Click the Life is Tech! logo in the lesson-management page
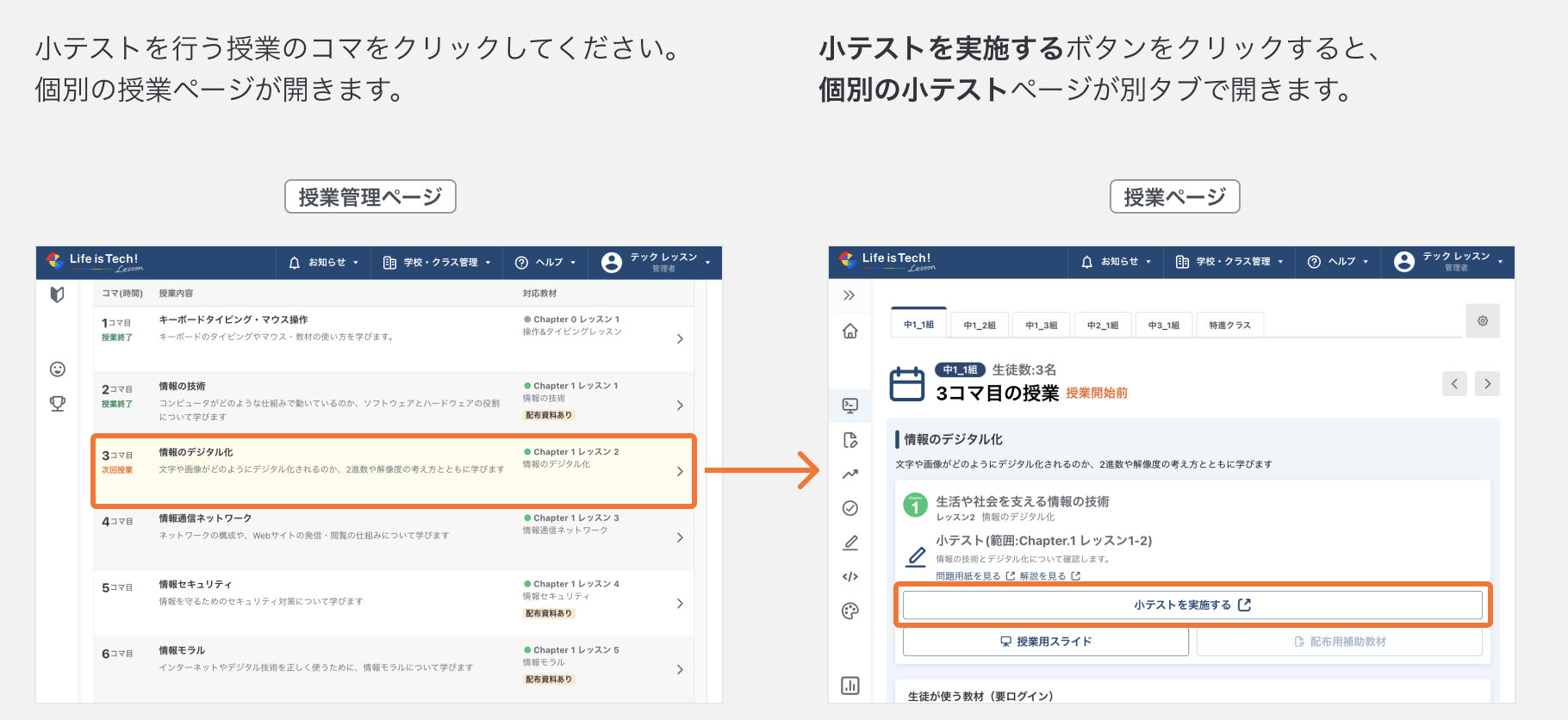Screen dimensions: 1568x720 point(96,262)
